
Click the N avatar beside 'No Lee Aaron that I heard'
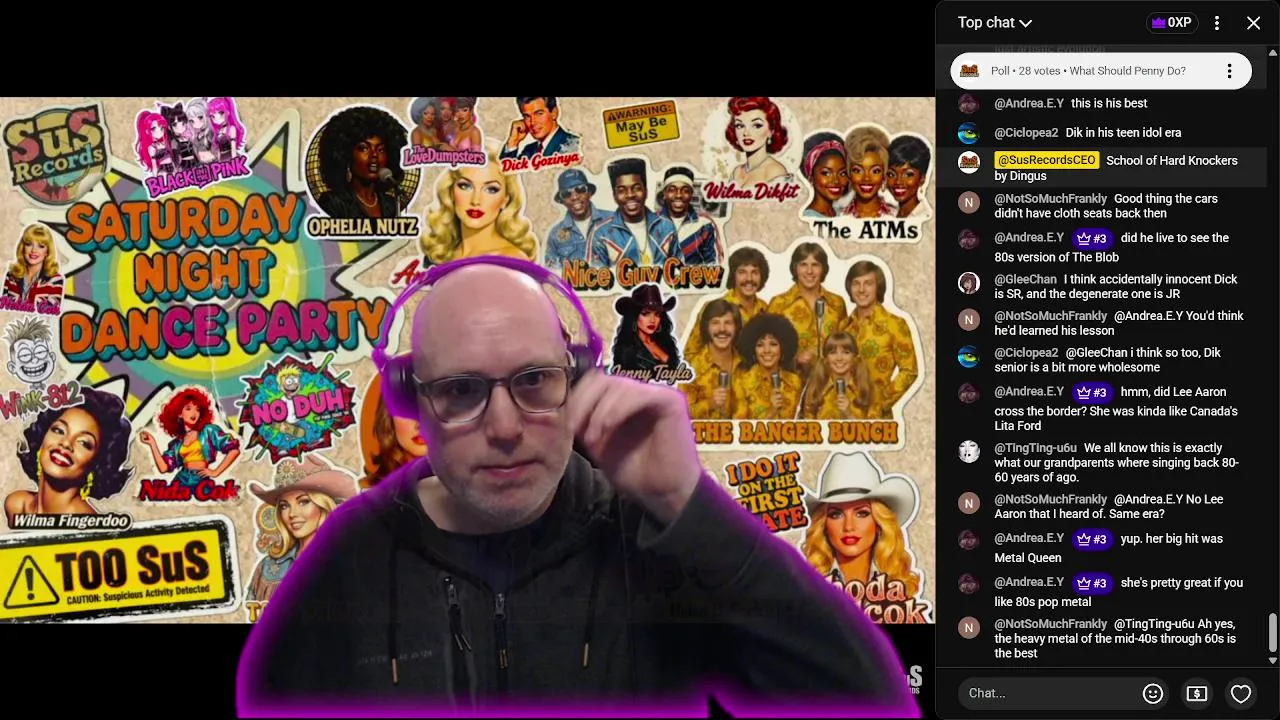coord(968,502)
